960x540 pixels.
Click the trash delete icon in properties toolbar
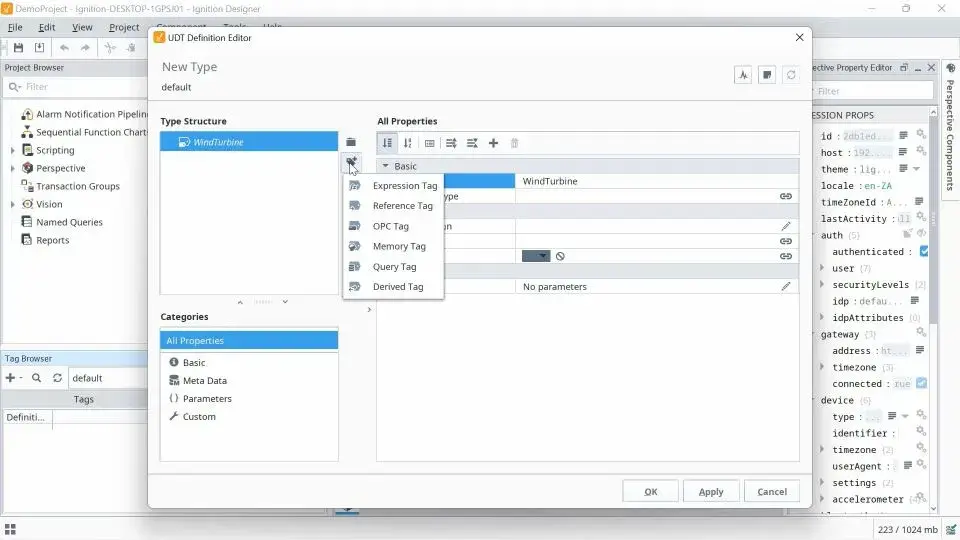pos(514,143)
